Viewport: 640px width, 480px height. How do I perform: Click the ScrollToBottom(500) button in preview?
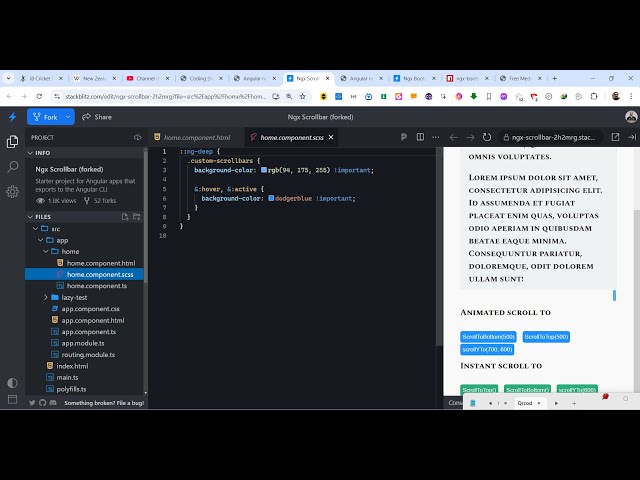(489, 337)
